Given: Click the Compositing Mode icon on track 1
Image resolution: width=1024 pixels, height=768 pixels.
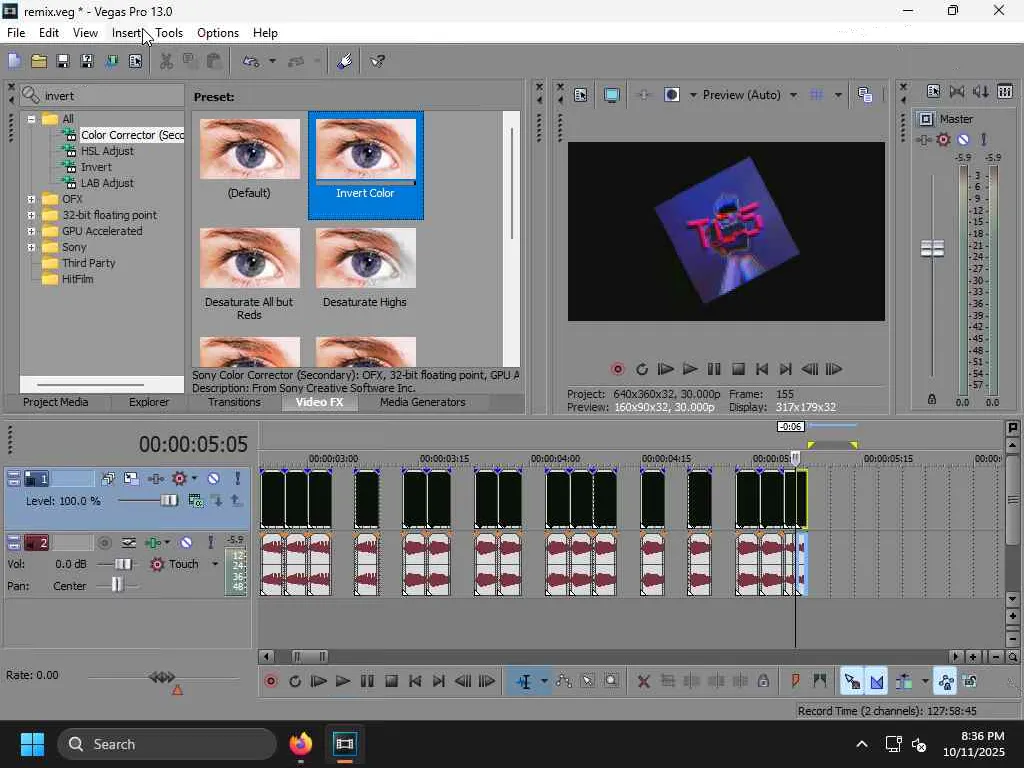Looking at the screenshot, I should coord(196,501).
